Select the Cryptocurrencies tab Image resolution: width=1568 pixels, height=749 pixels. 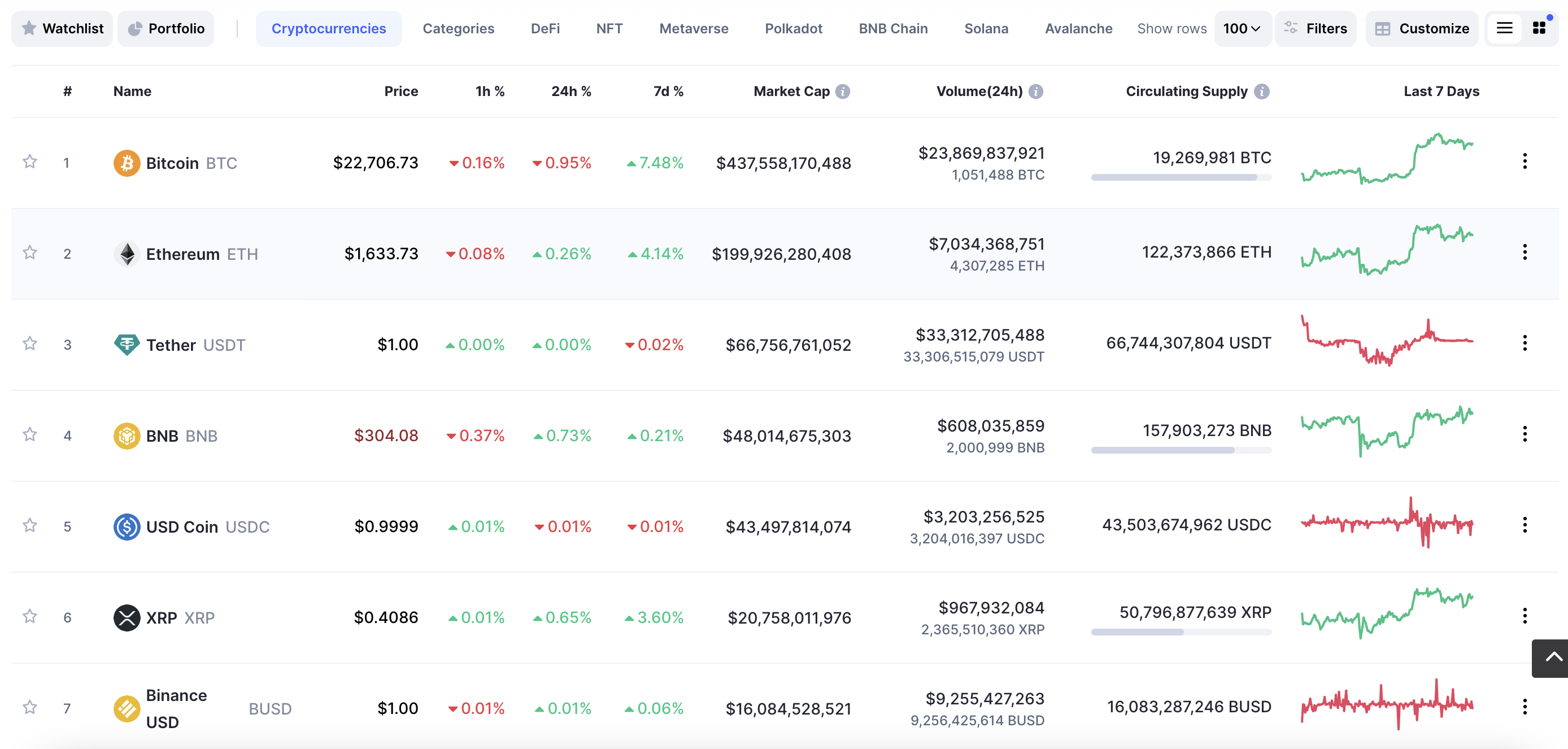coord(329,29)
